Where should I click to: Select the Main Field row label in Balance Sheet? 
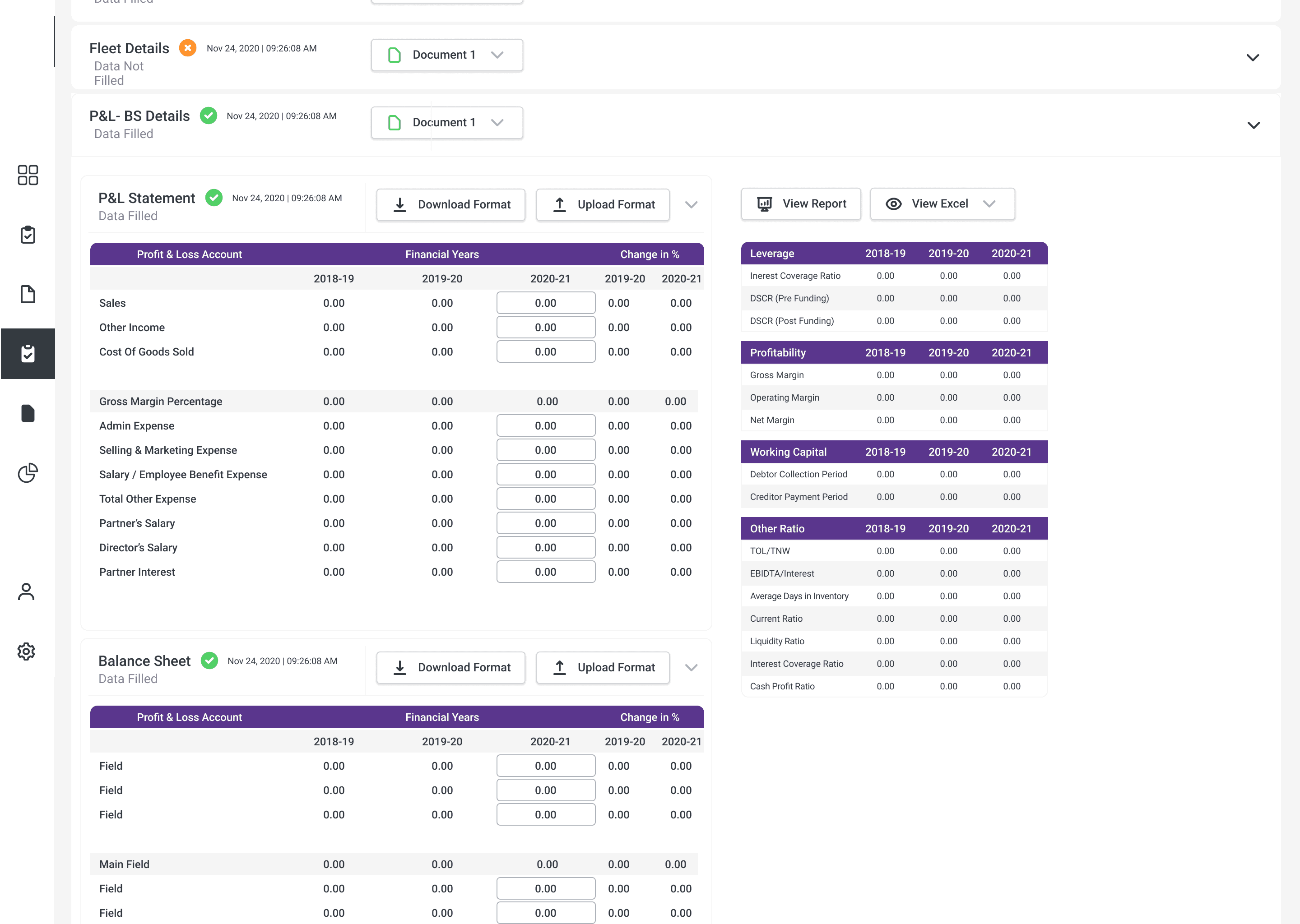pyautogui.click(x=124, y=864)
